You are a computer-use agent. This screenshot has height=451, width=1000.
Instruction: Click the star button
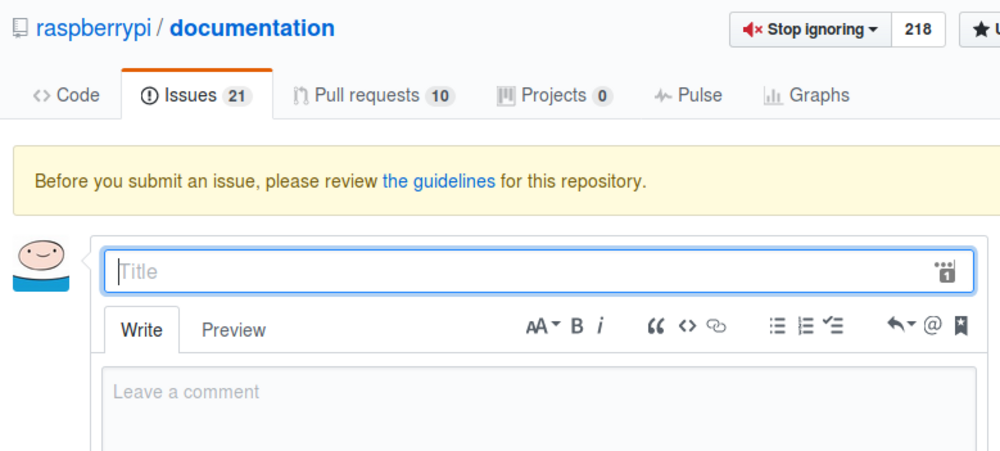981,29
